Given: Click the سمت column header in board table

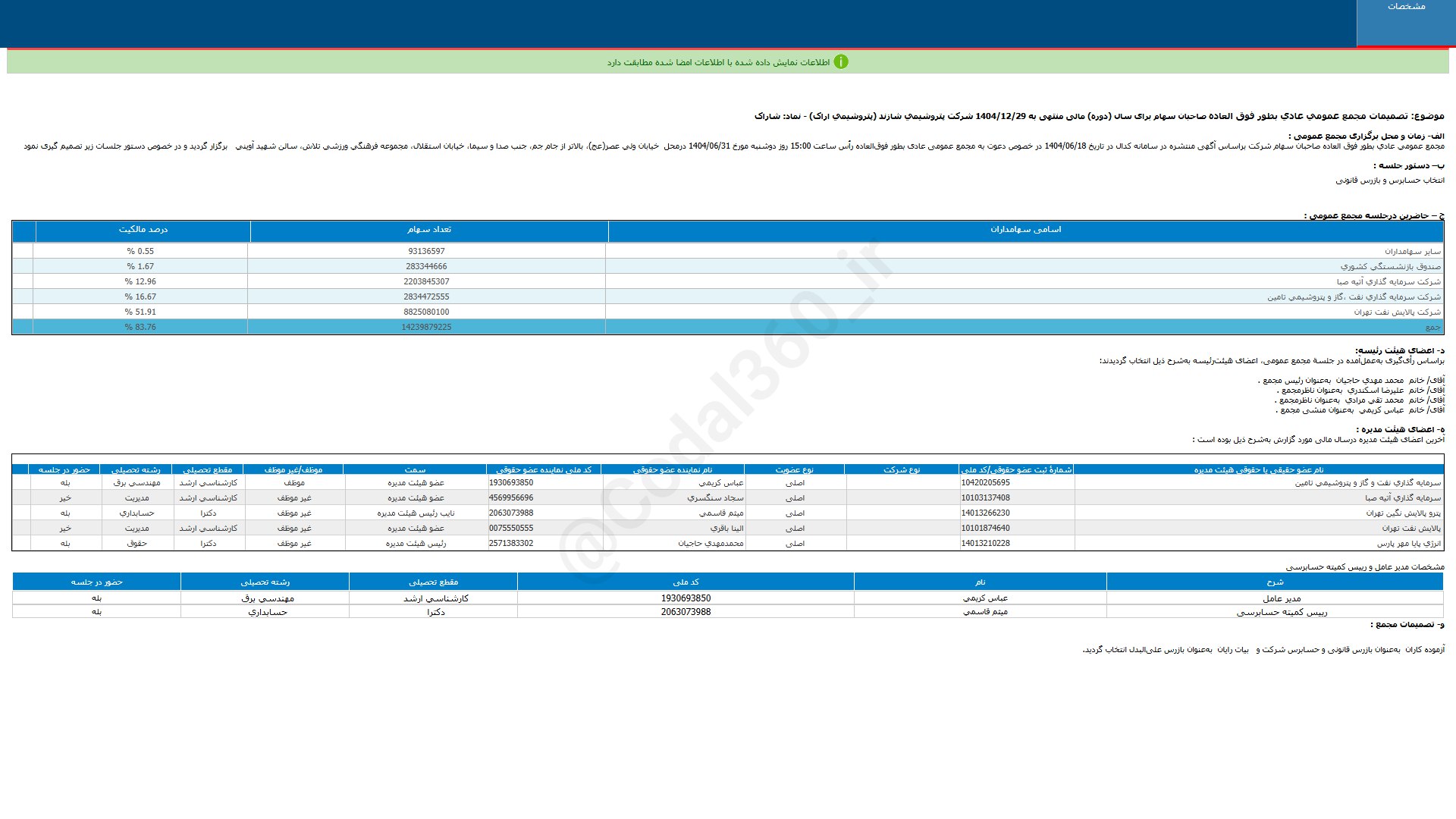Looking at the screenshot, I should [x=415, y=470].
